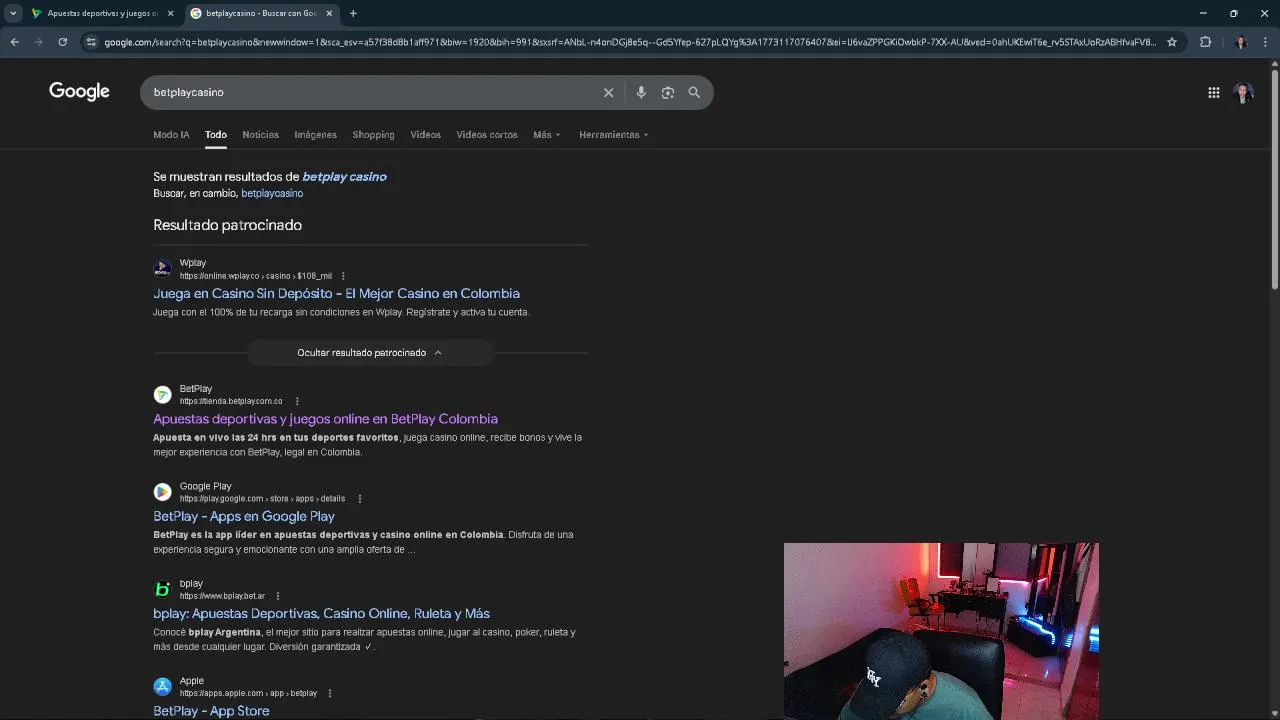Screen dimensions: 1280x720
Task: Open Chrome three-dot menu
Action: 1265,42
